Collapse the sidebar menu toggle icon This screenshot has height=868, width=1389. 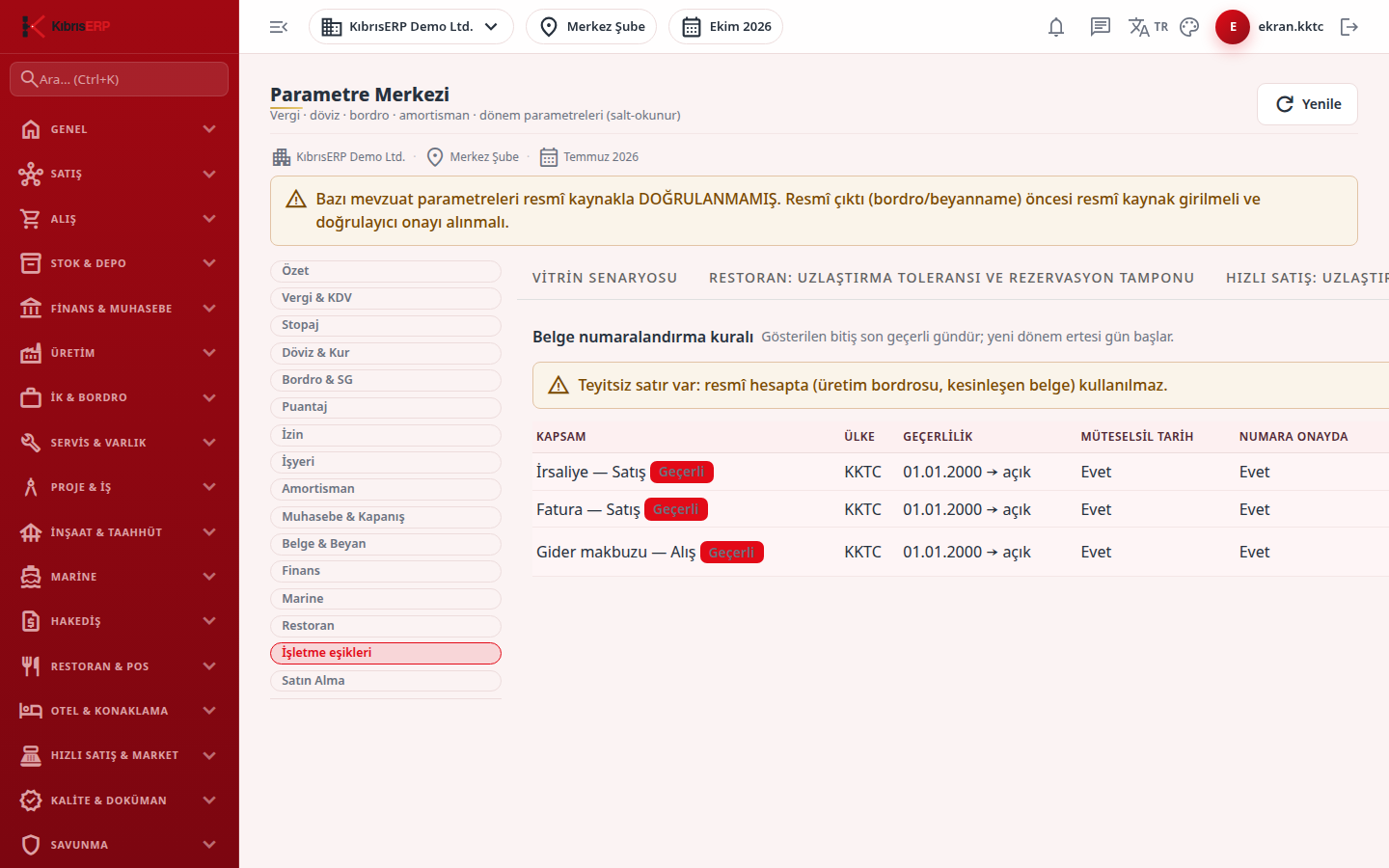[279, 27]
